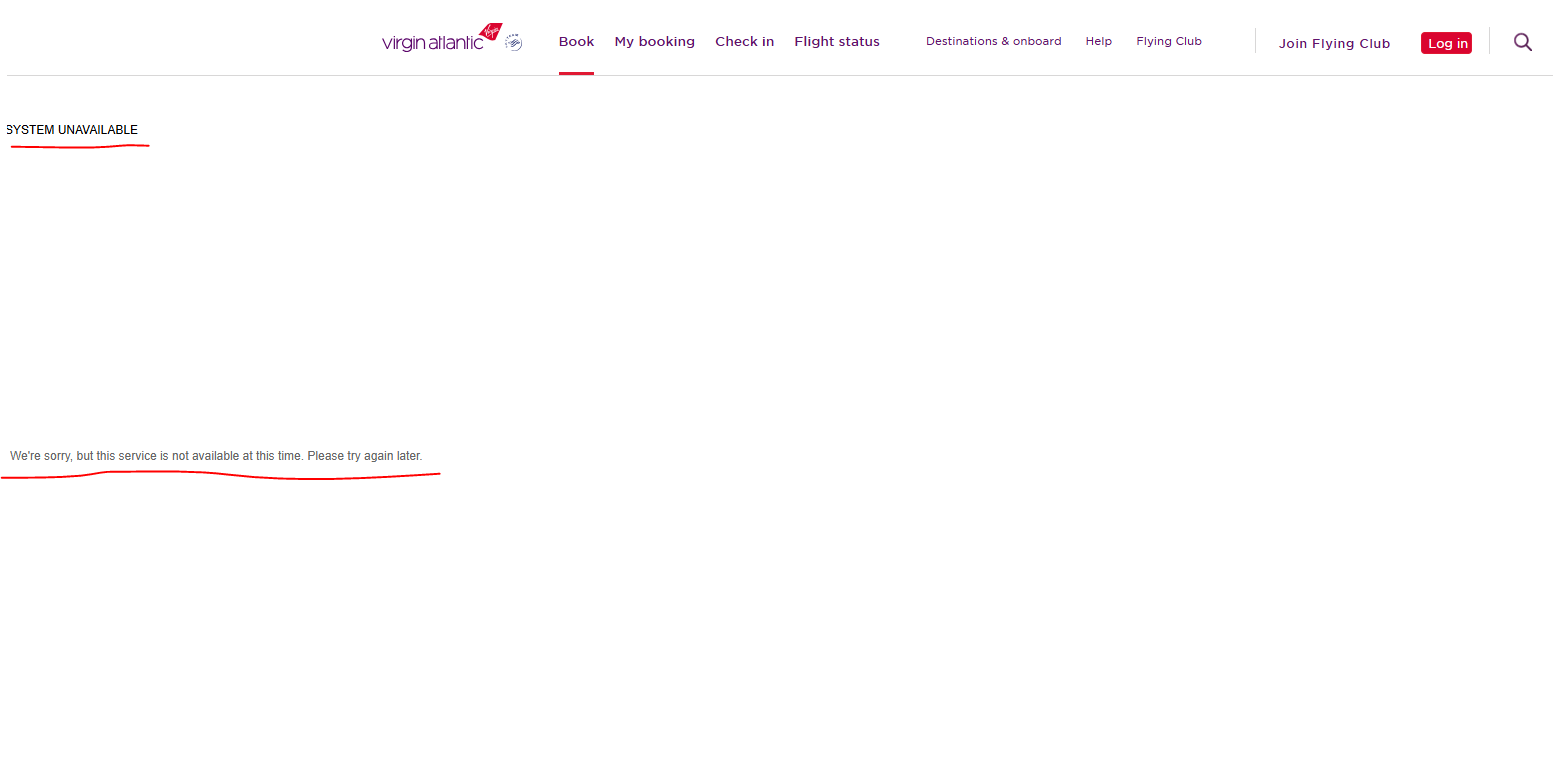Open the Help menu
This screenshot has width=1553, height=775.
click(1098, 41)
